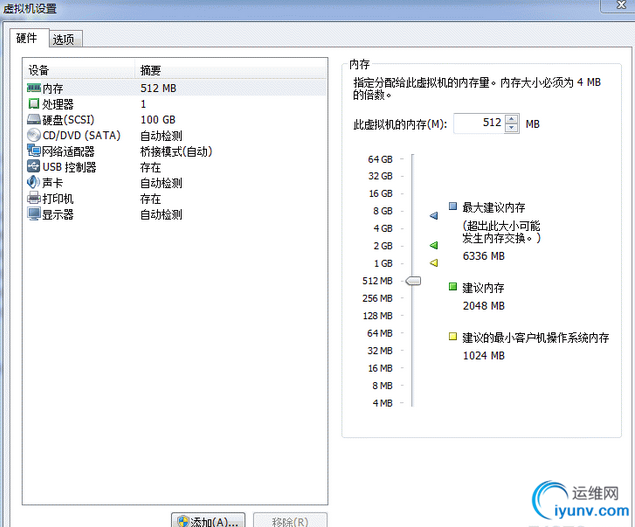Click the 32 GB scale label
Image resolution: width=635 pixels, height=527 pixels.
[x=380, y=176]
